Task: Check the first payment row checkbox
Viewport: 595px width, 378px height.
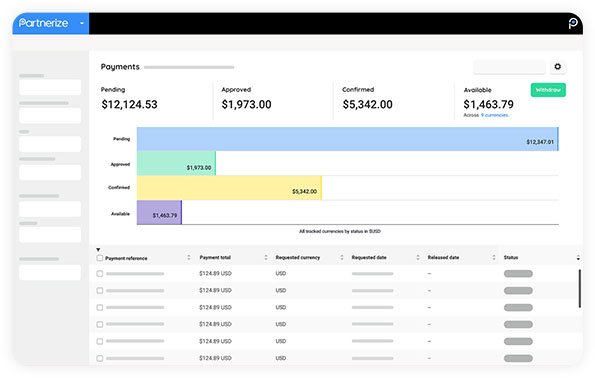Action: [x=100, y=274]
